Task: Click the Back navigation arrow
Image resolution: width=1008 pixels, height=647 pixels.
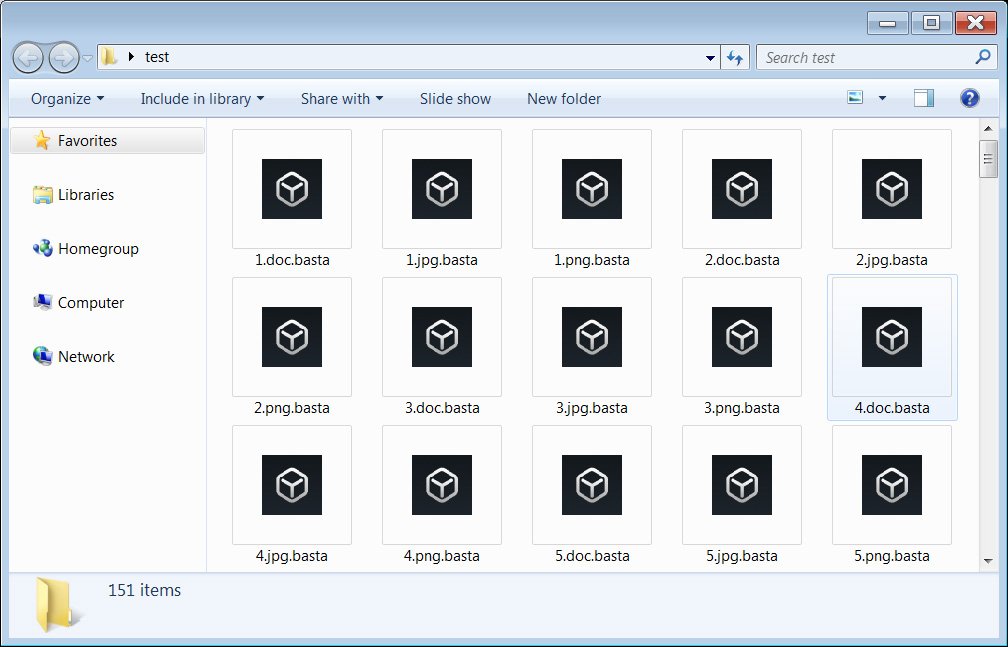Action: coord(28,58)
